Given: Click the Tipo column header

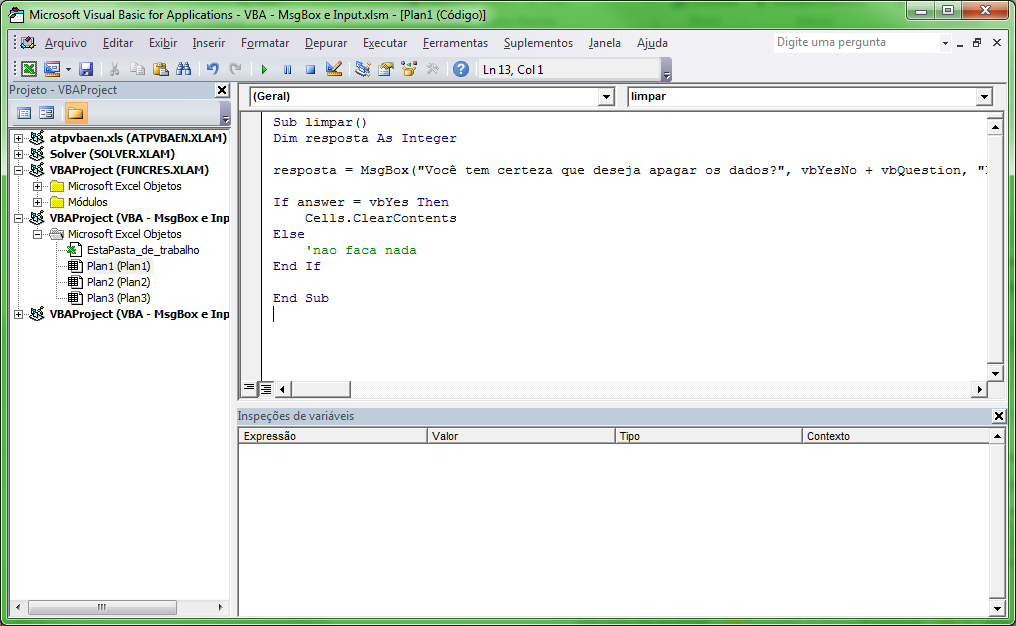Looking at the screenshot, I should [708, 436].
